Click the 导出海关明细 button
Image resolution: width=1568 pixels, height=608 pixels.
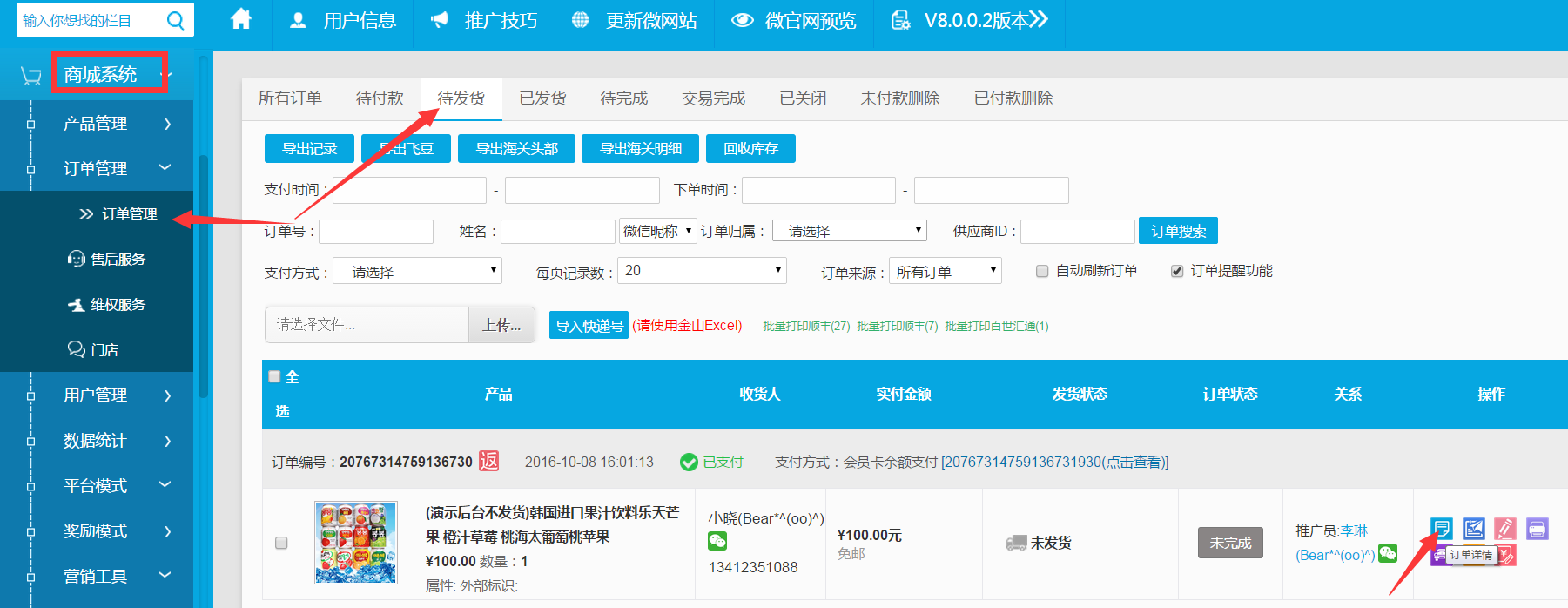click(x=641, y=149)
